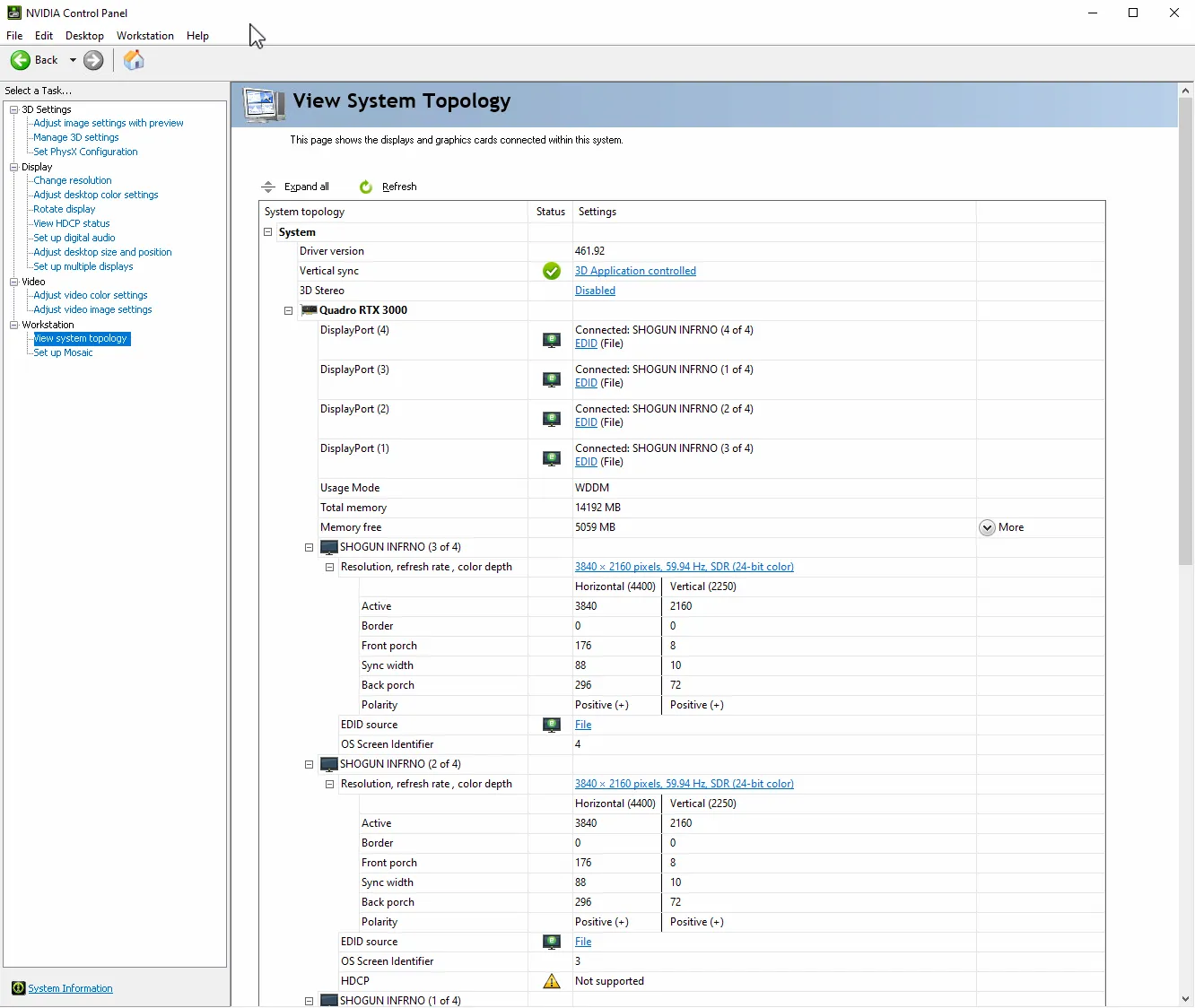The width and height of the screenshot is (1195, 1008).
Task: Click the Forward arrow icon in toolbar
Action: point(93,60)
